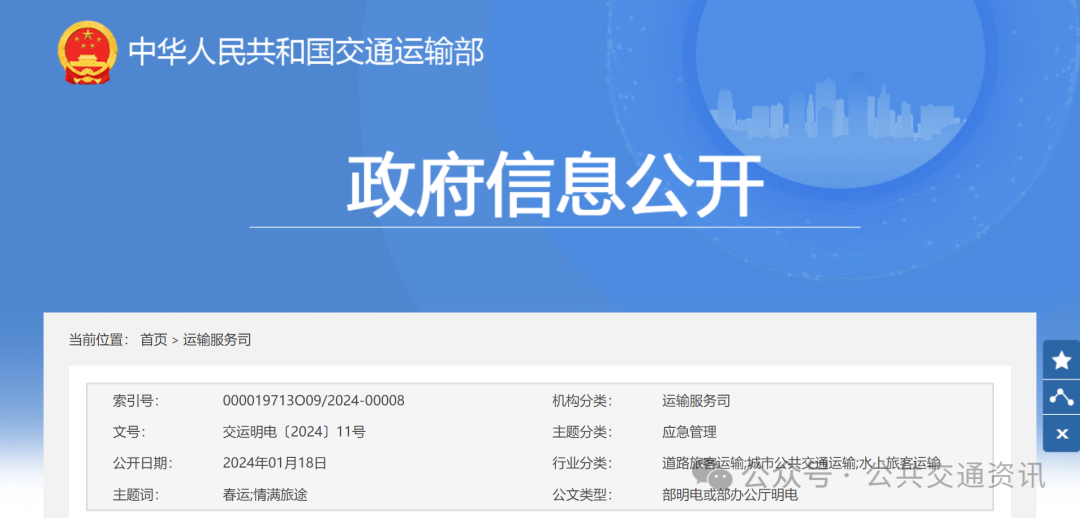Click the 索引号 field label
This screenshot has height=518, width=1080.
tap(136, 401)
